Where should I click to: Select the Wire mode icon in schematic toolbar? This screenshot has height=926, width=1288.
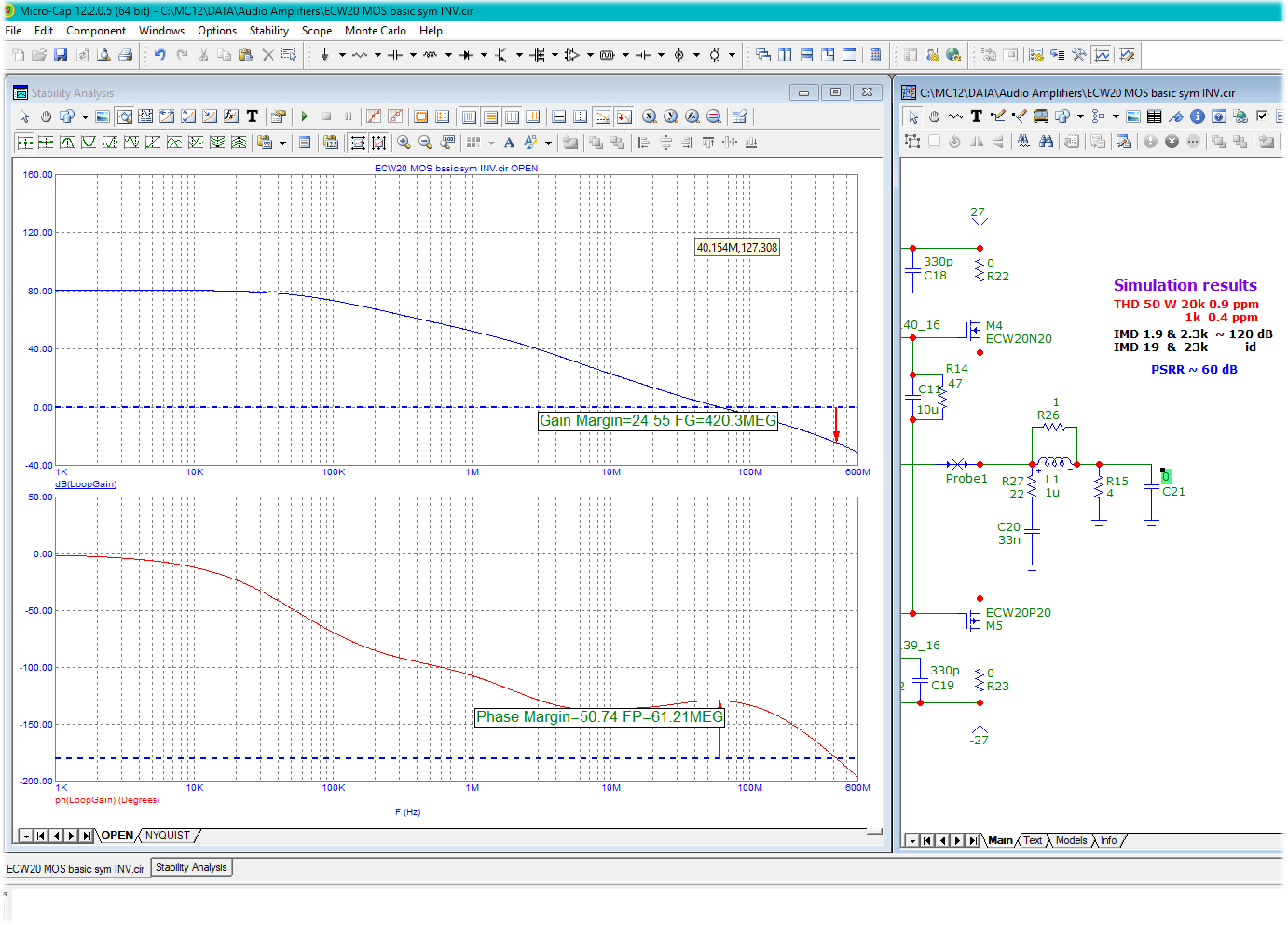click(998, 116)
